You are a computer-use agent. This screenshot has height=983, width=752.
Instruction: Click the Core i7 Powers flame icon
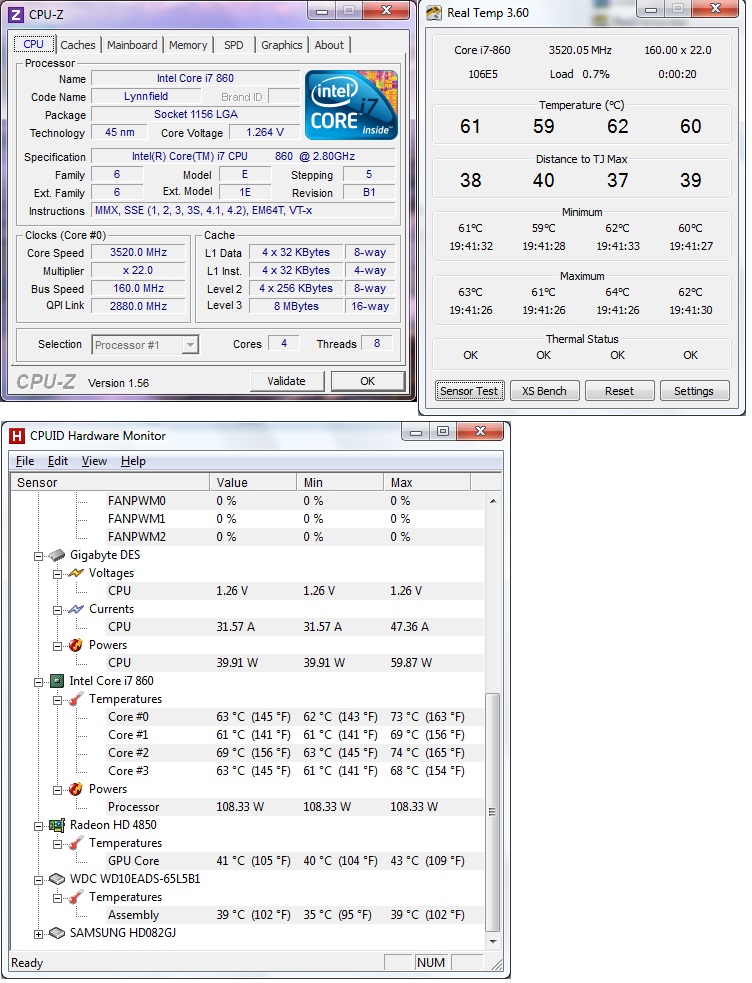(76, 789)
